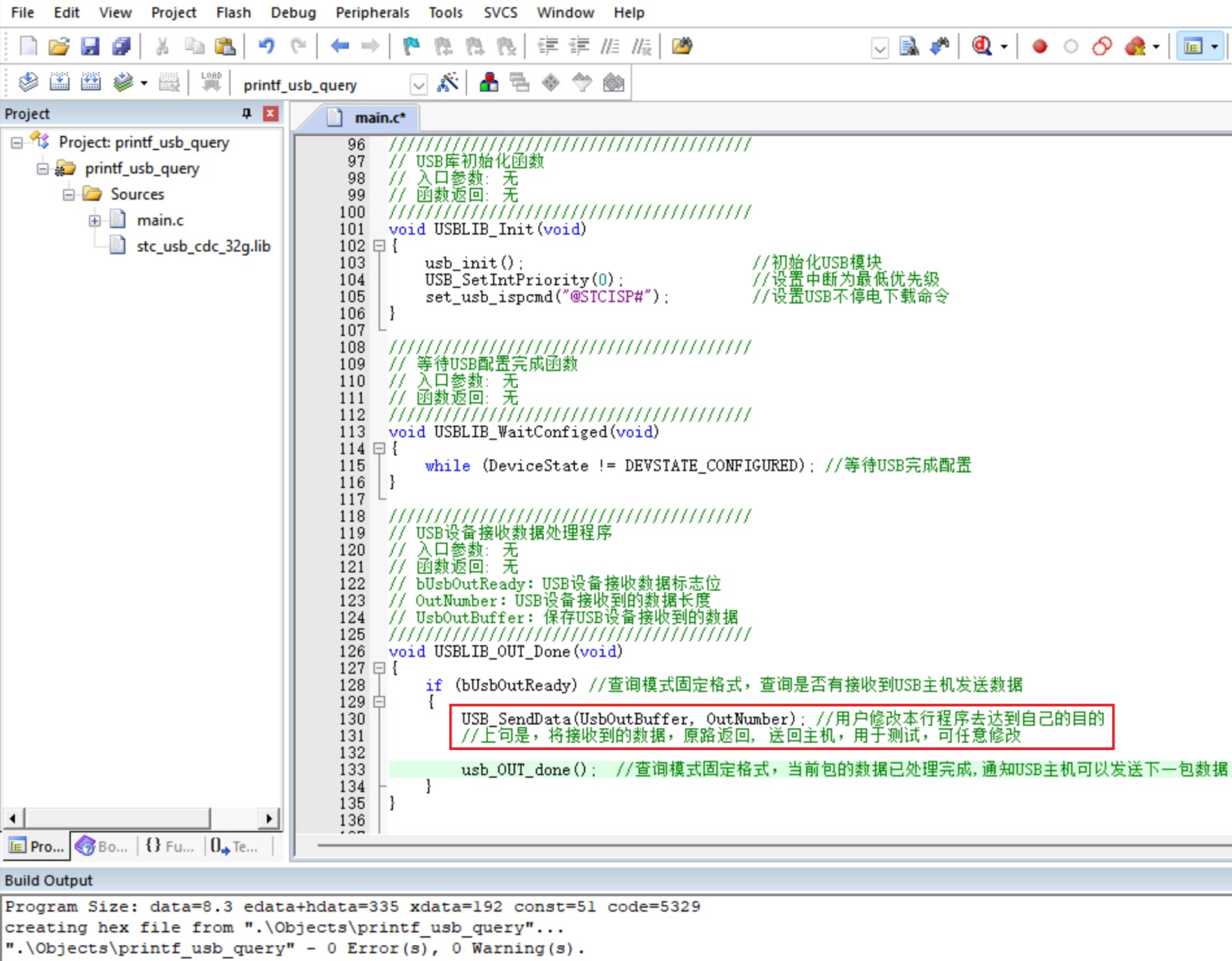Insert breakpoint with the red circle icon
The width and height of the screenshot is (1232, 961).
point(1039,46)
